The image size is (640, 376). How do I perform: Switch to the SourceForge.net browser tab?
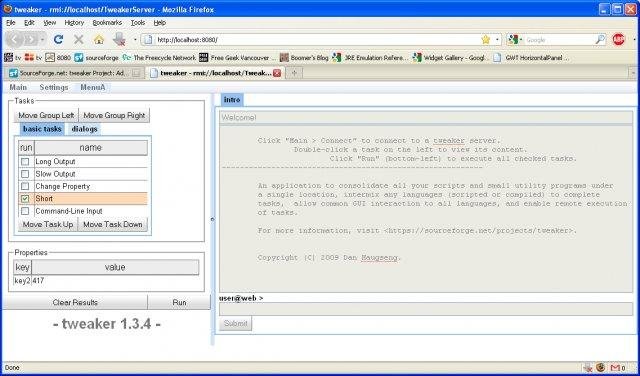74,73
